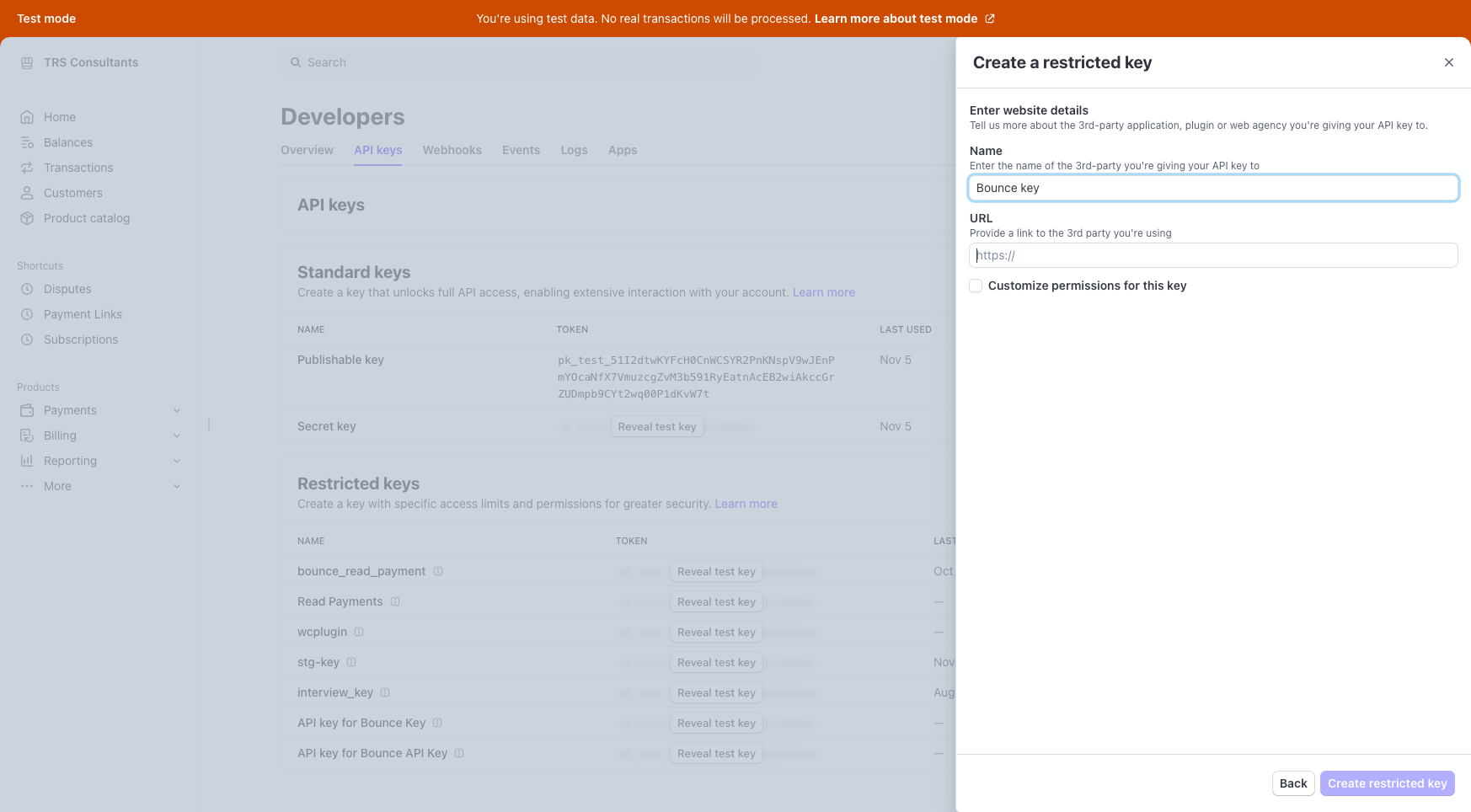Click the TRS Consultants account name
Screen dimensions: 1471x812
tap(91, 62)
